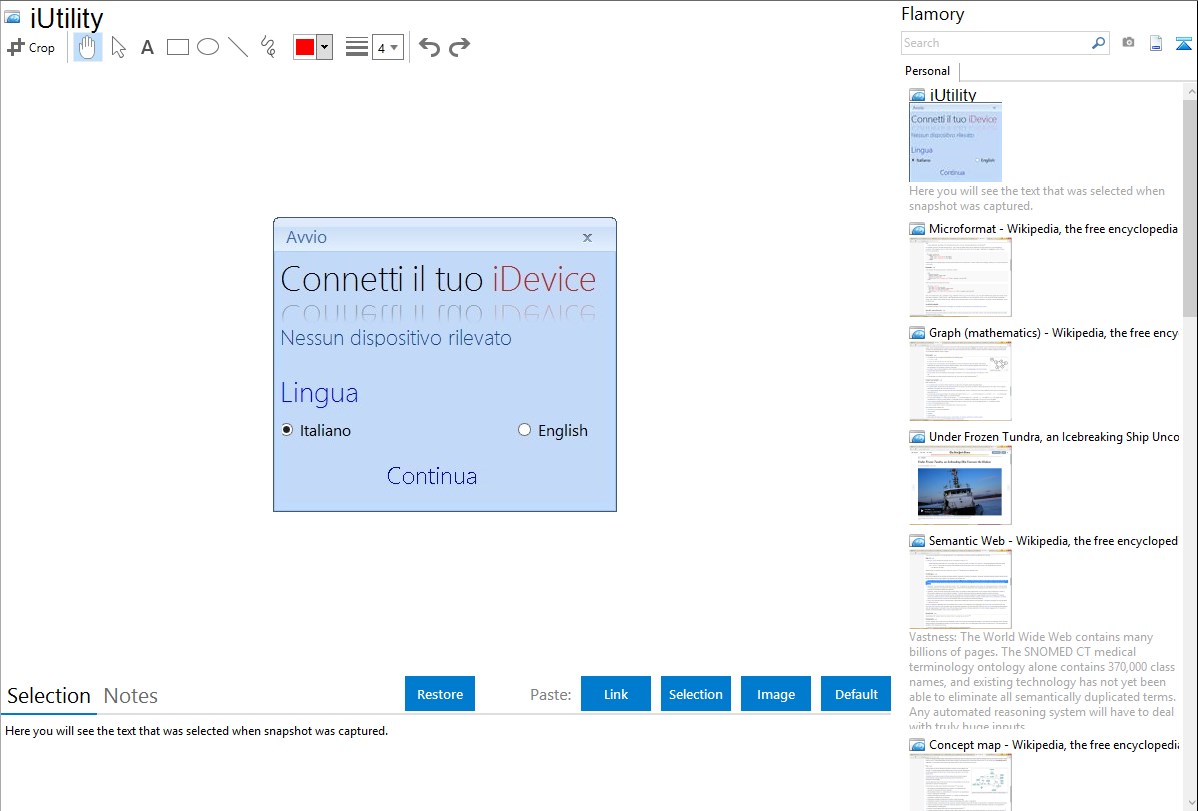Click the line thickness icon

coord(357,47)
